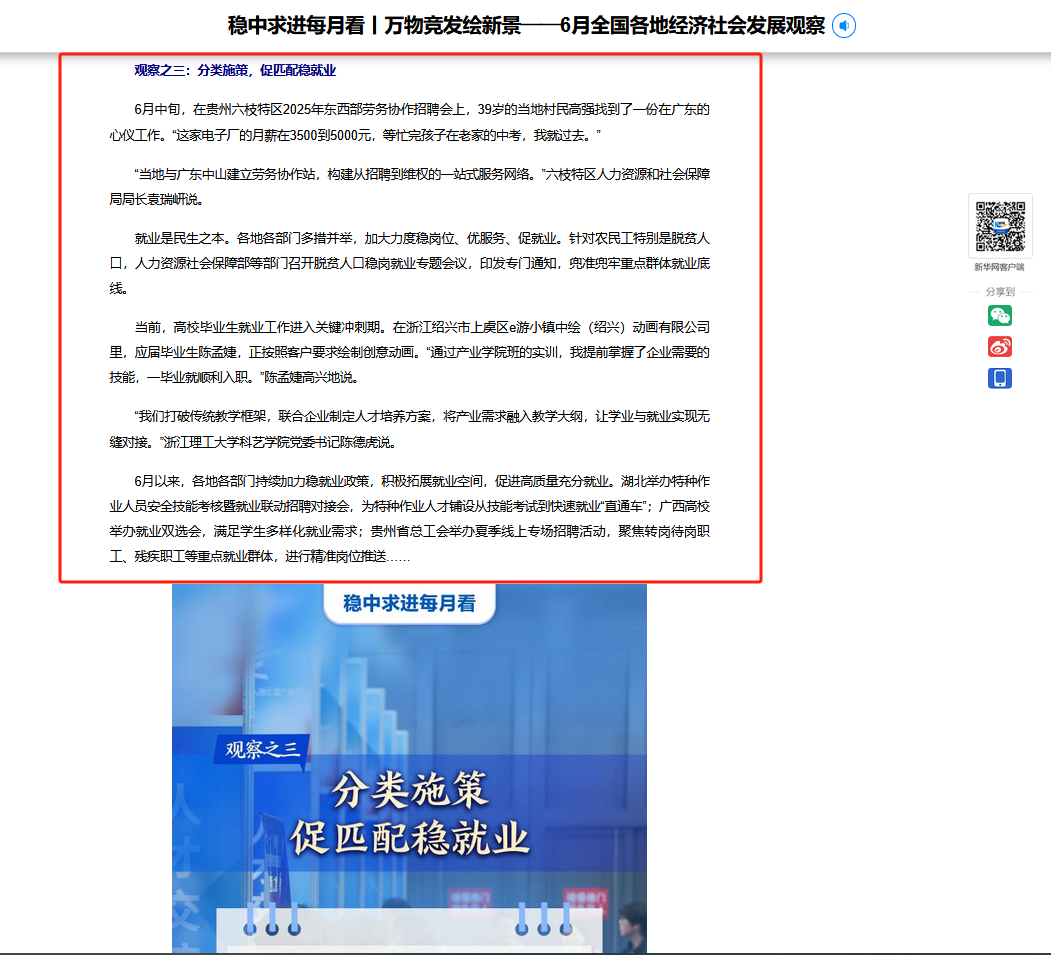This screenshot has width=1051, height=955.
Task: Click the 观察之三 tag in the infographic
Action: coord(262,750)
